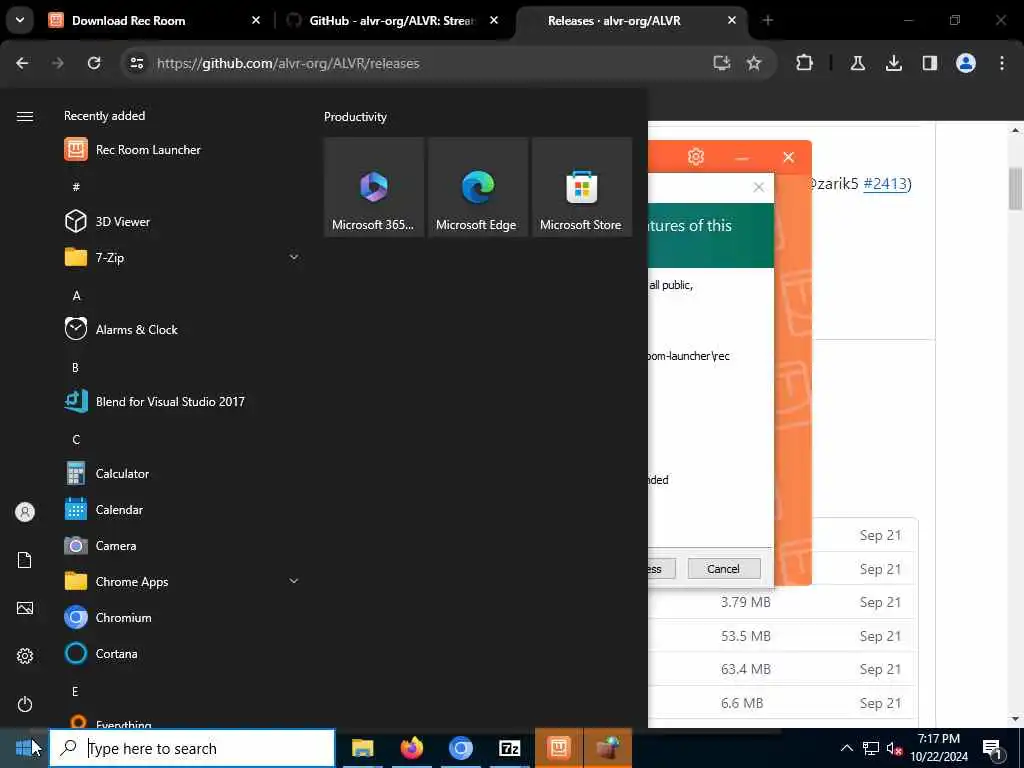Focus the Type here to search box
Image resolution: width=1024 pixels, height=768 pixels.
(x=192, y=748)
